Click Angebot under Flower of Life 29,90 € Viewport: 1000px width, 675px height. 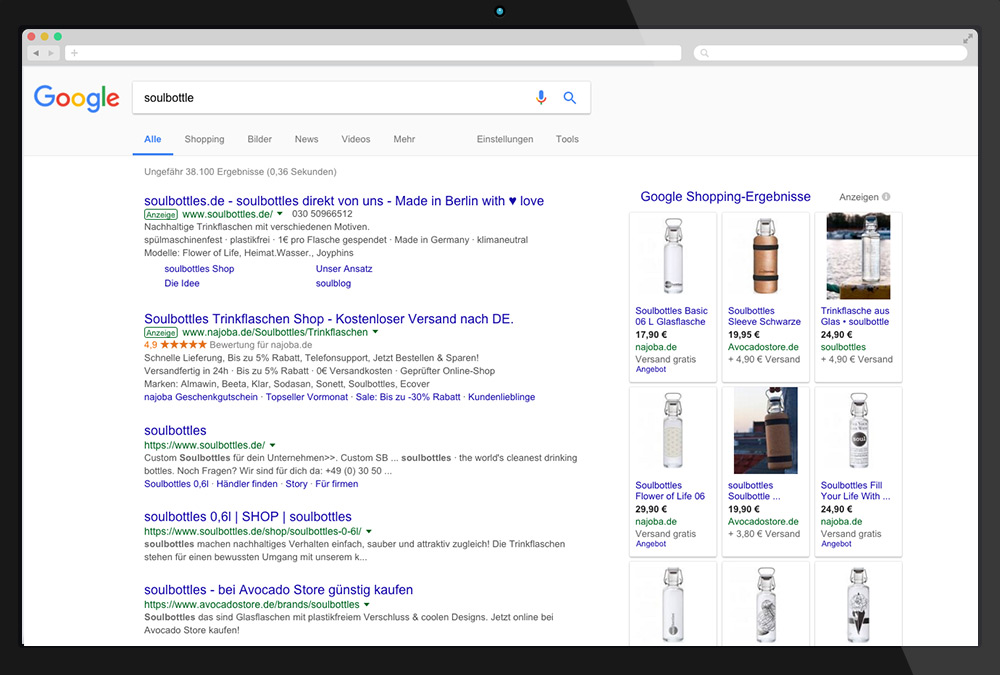[x=651, y=544]
